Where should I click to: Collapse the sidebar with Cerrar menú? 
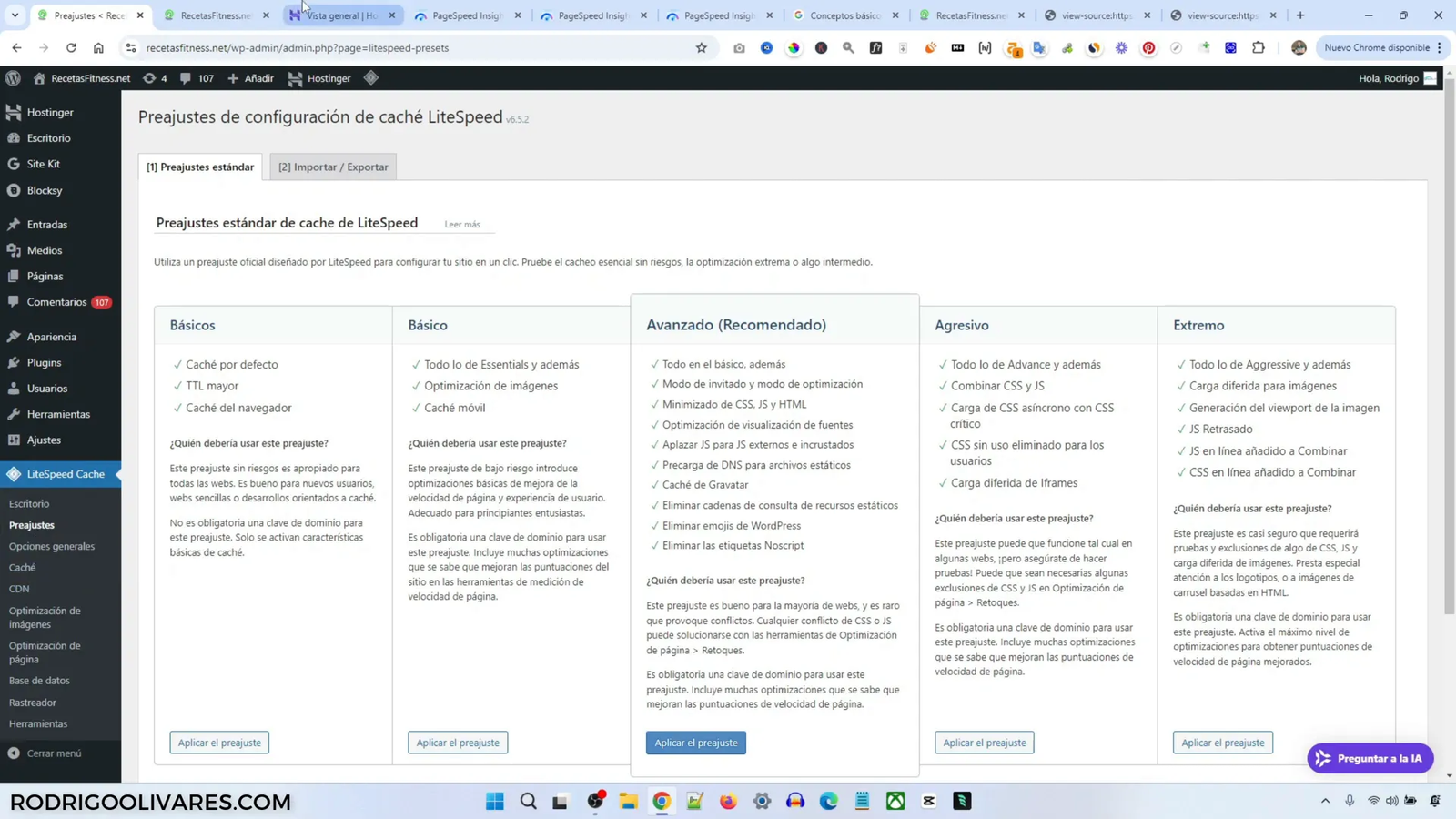click(x=53, y=753)
